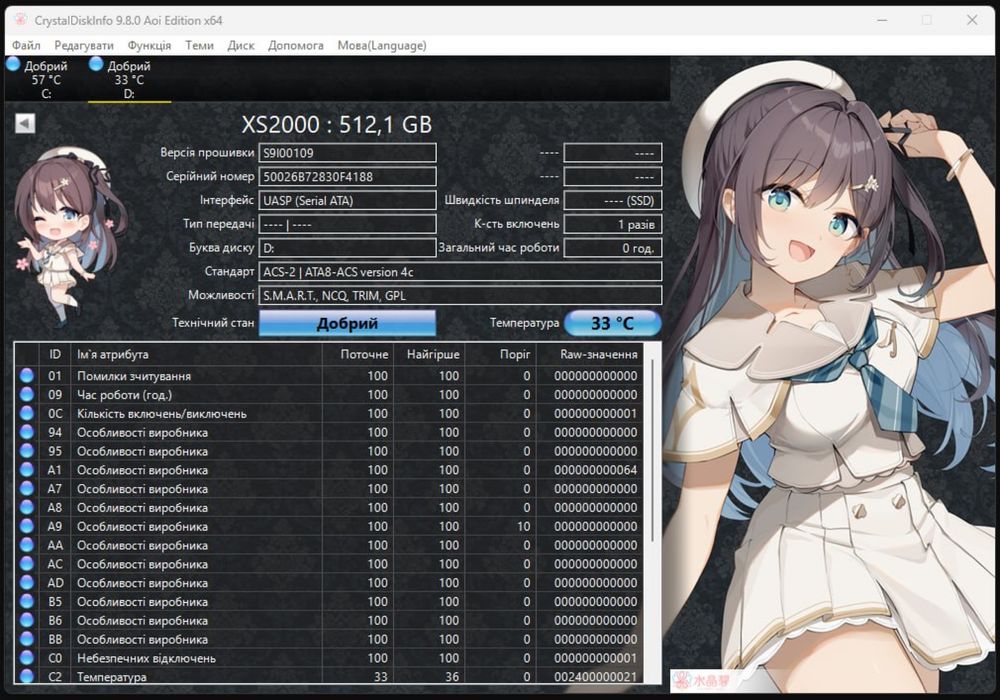Click status orb of attribute A8
1000x700 pixels.
27,507
